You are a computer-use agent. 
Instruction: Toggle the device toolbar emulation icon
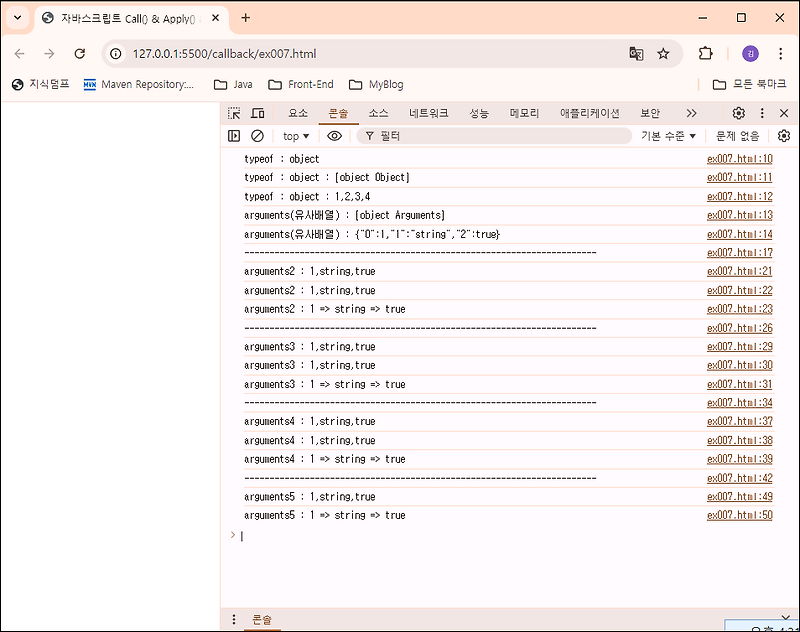pyautogui.click(x=257, y=113)
